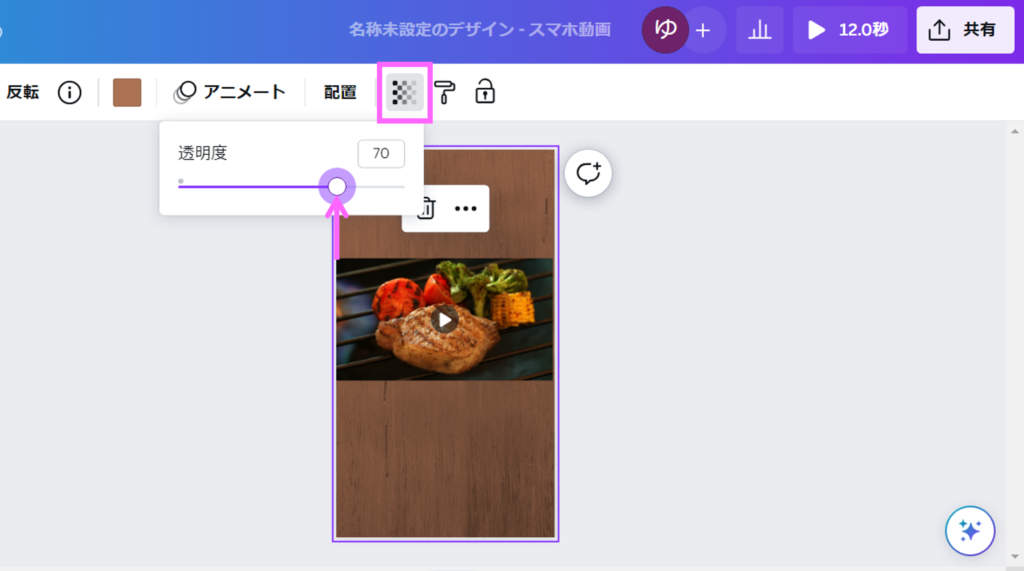Open the アニメート animation panel
Image resolution: width=1024 pixels, height=571 pixels.
[230, 93]
